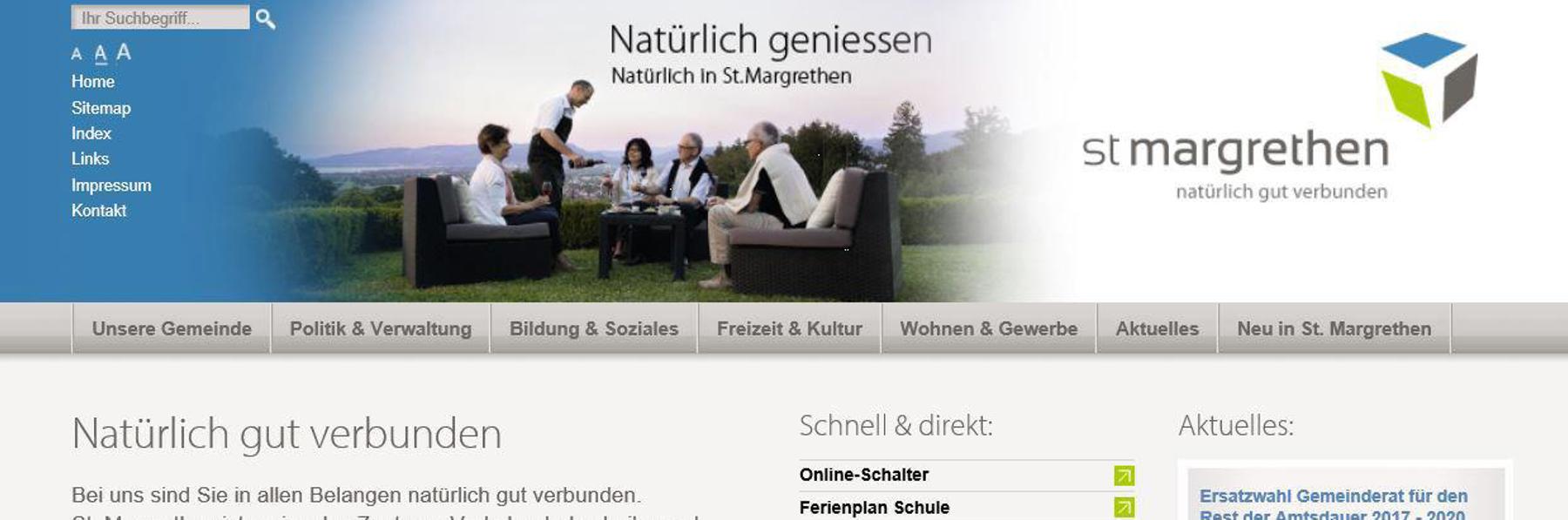Image resolution: width=1568 pixels, height=520 pixels.
Task: Click green arrow icon beside Ferienplan Schule
Action: [1124, 507]
